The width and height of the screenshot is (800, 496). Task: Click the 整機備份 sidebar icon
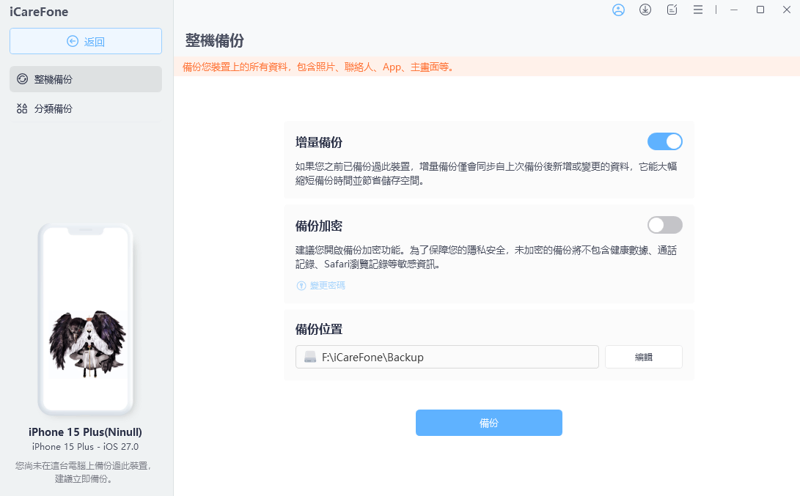(x=22, y=79)
